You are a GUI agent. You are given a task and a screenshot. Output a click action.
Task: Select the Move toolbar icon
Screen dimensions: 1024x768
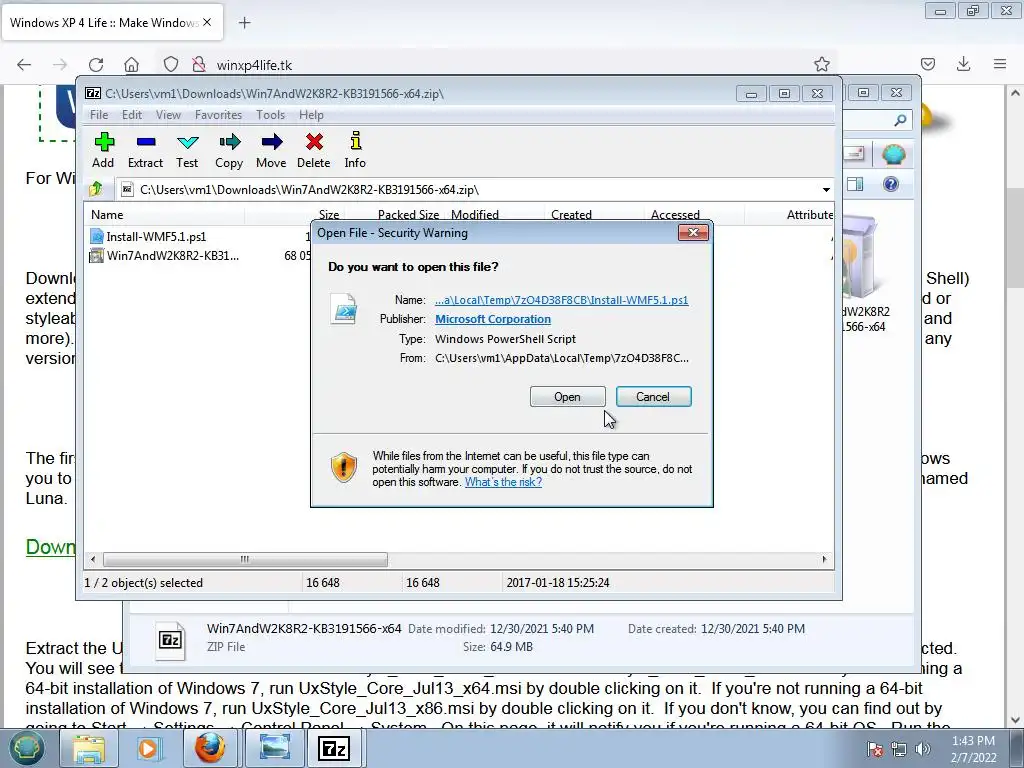point(271,151)
